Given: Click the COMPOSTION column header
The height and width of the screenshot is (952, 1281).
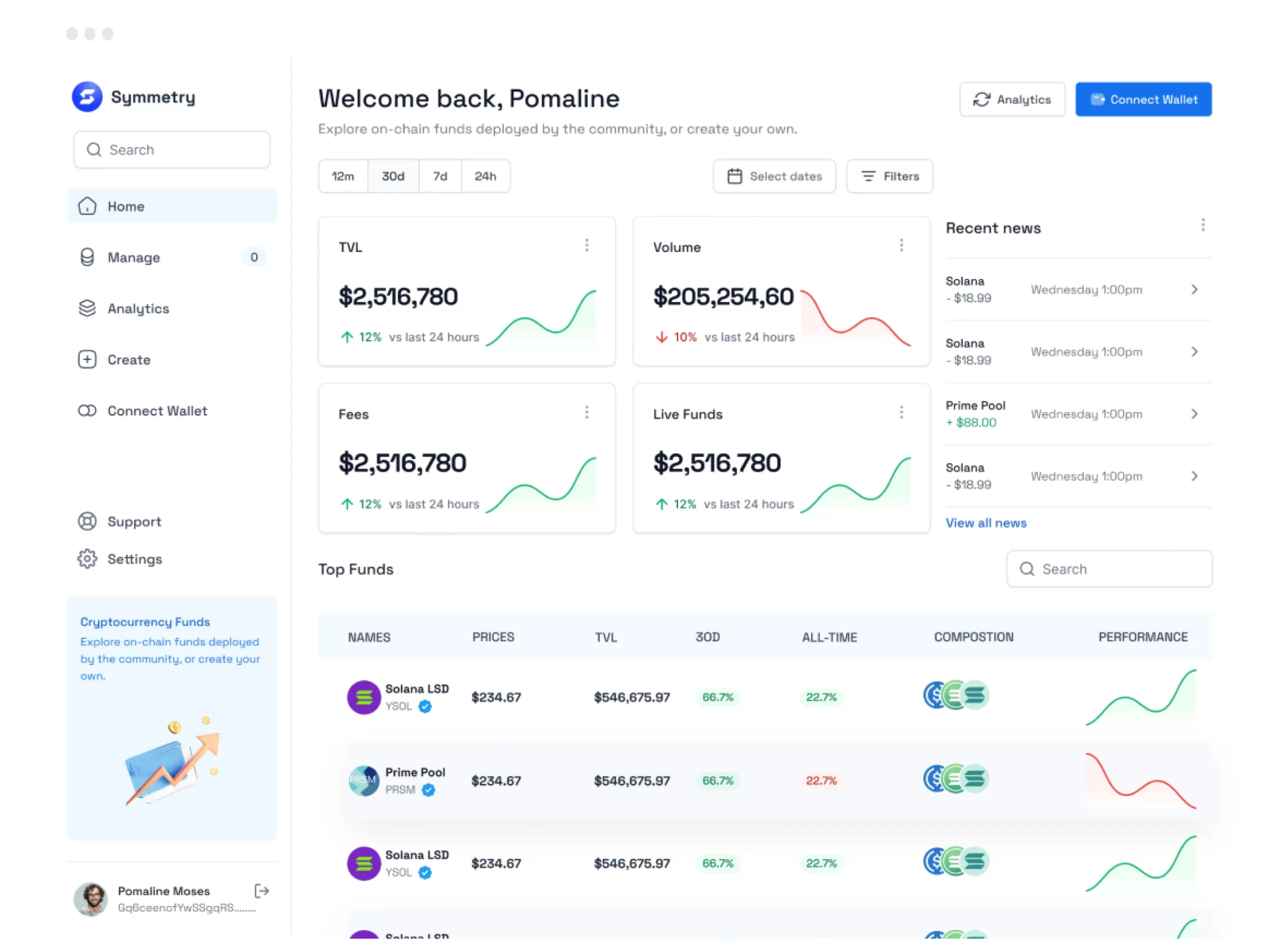Looking at the screenshot, I should [974, 637].
